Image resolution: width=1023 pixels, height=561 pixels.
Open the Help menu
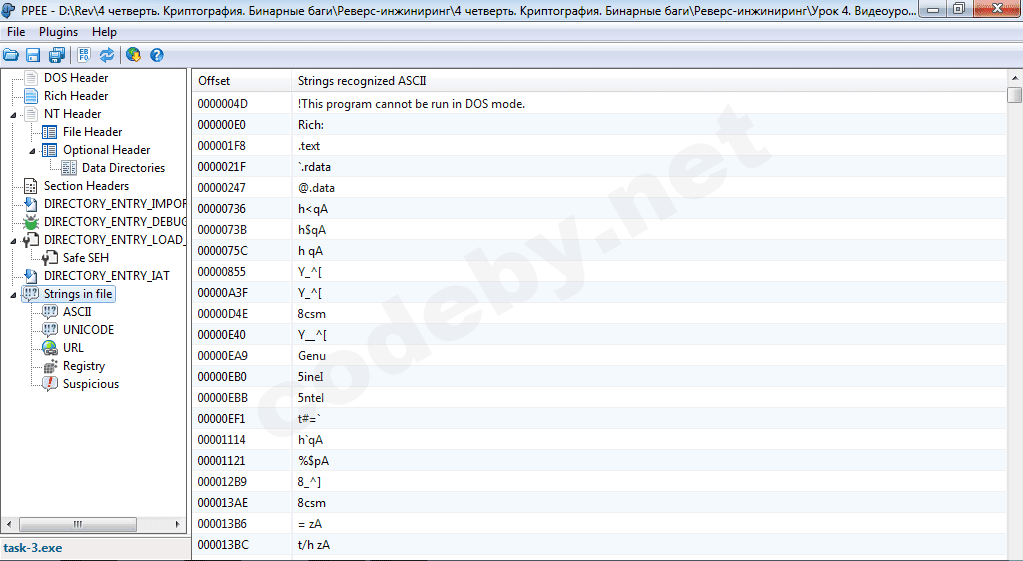tap(104, 32)
